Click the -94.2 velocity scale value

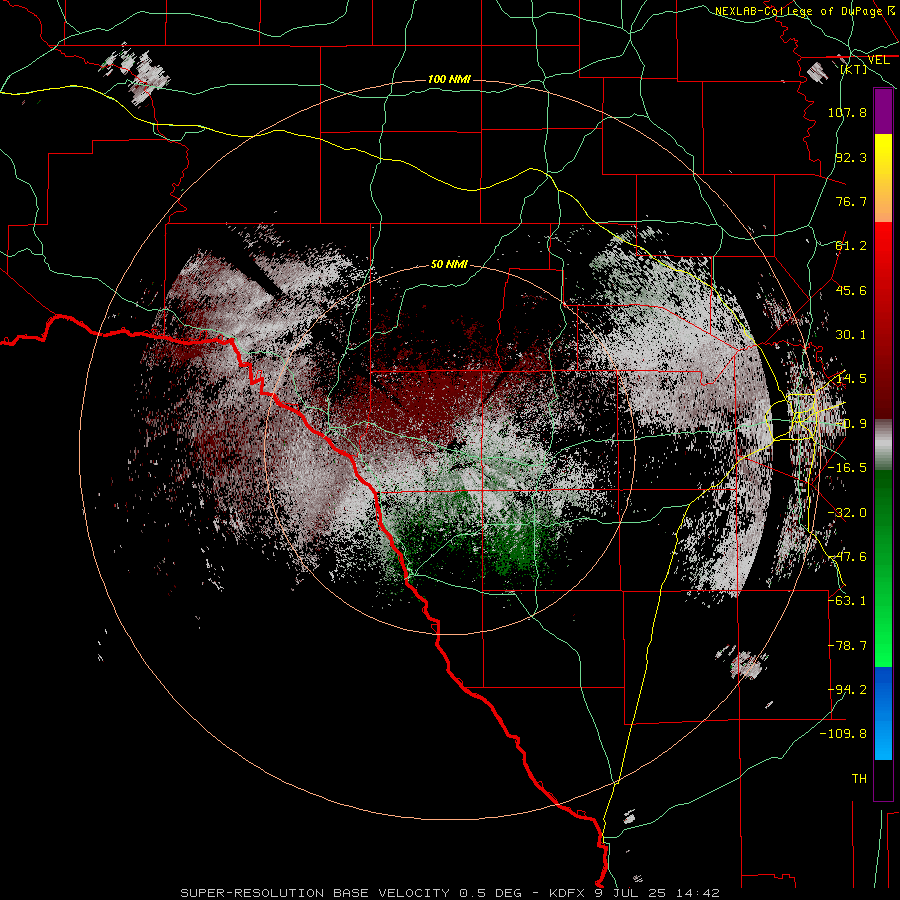pos(847,689)
